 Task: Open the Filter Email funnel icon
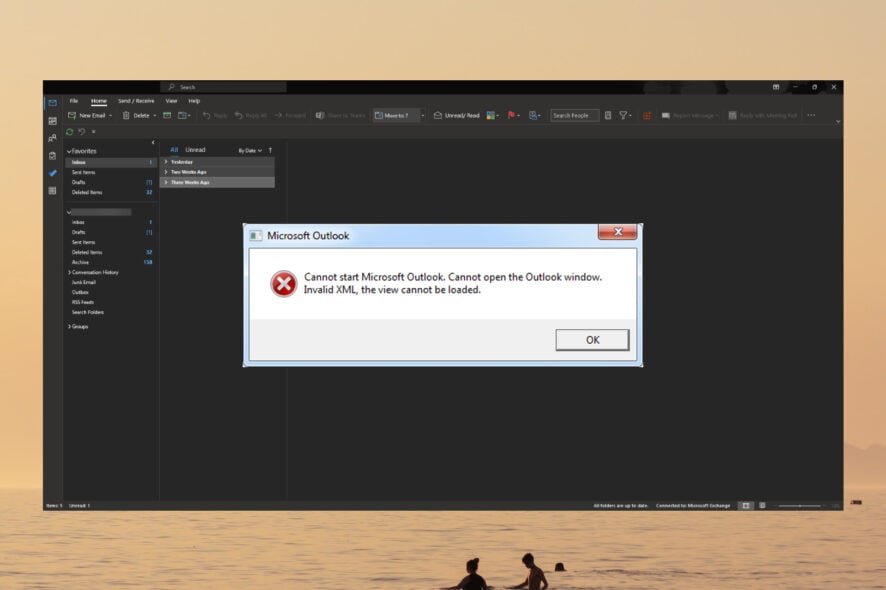[625, 115]
